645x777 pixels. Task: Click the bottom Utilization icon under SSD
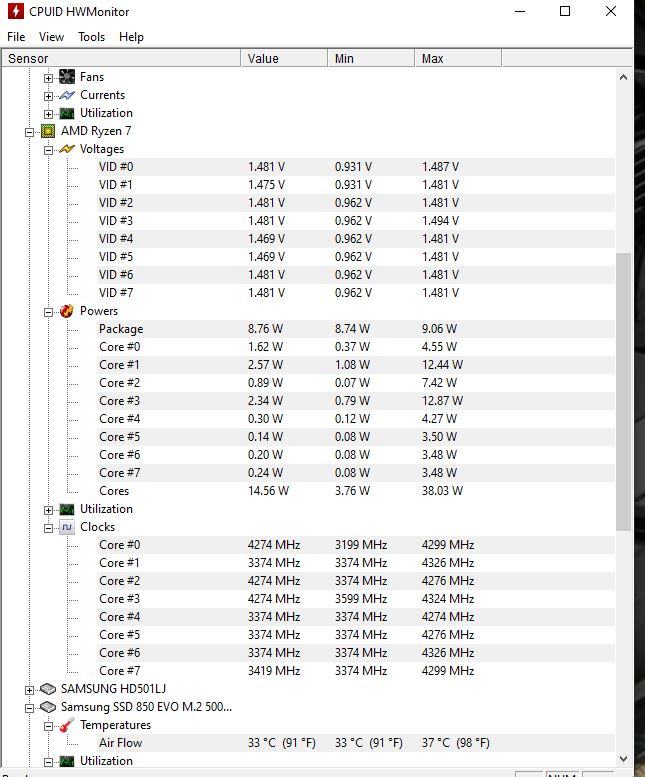point(67,761)
